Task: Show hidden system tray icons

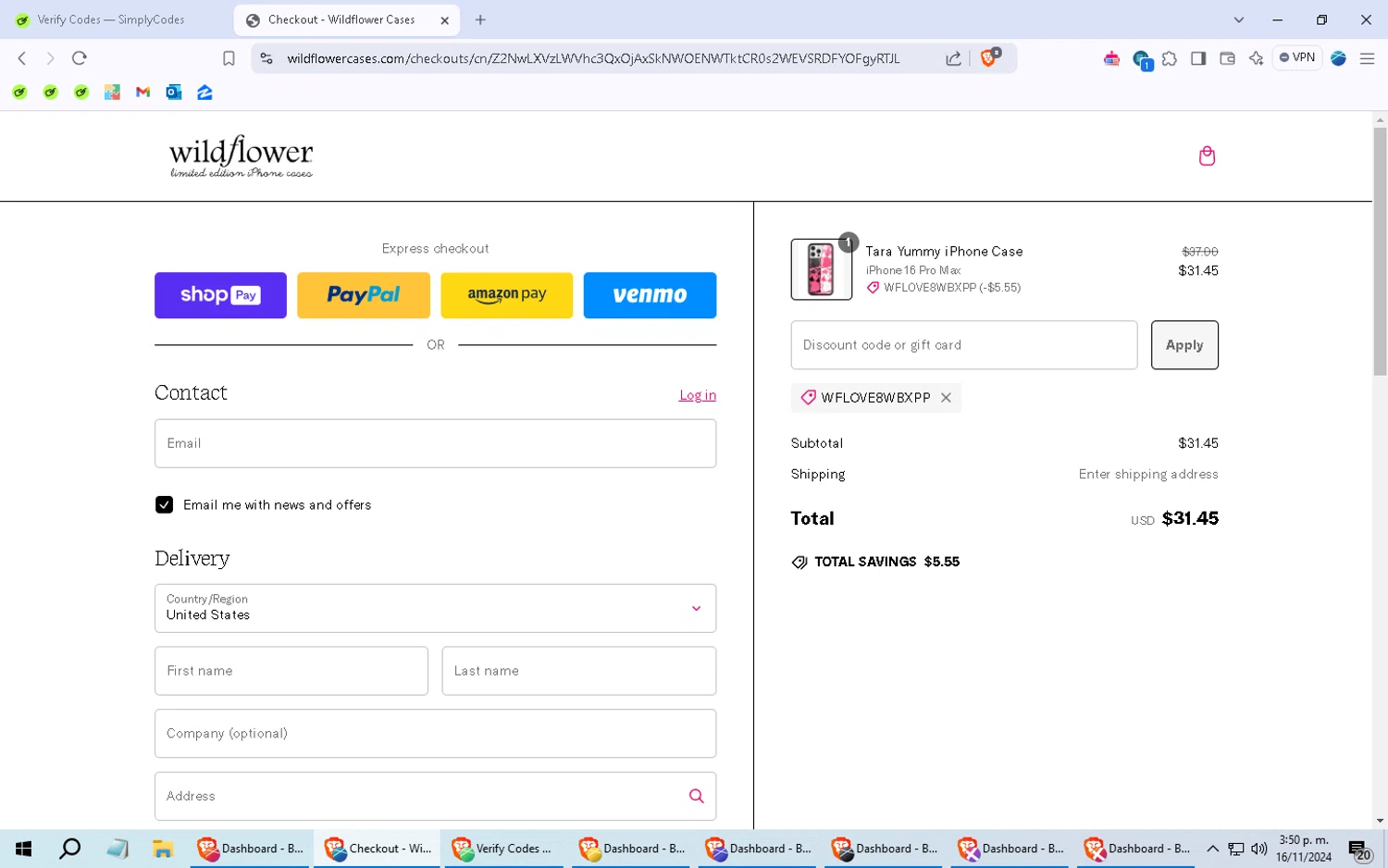Action: pos(1212,849)
